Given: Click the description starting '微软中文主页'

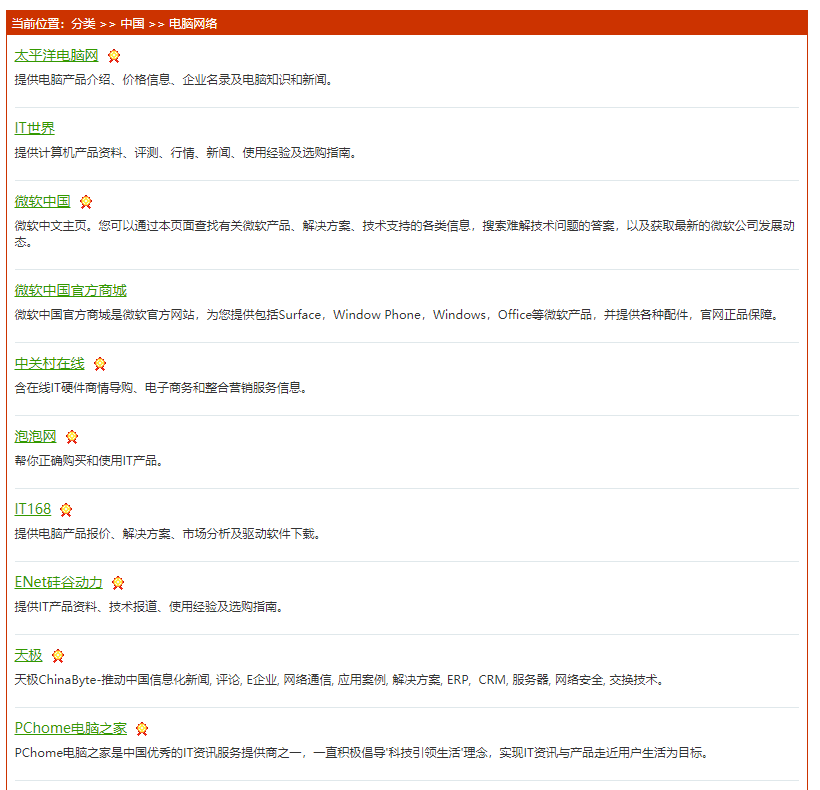Looking at the screenshot, I should 405,234.
